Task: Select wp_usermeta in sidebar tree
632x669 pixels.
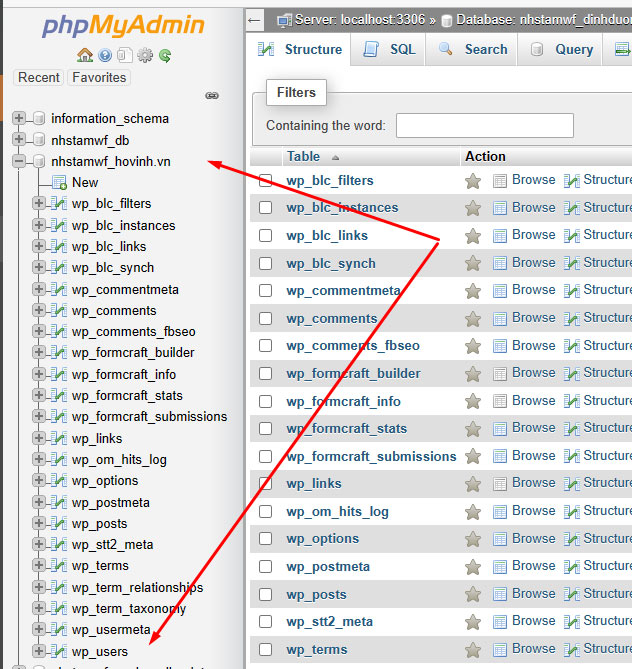Action: (x=111, y=630)
